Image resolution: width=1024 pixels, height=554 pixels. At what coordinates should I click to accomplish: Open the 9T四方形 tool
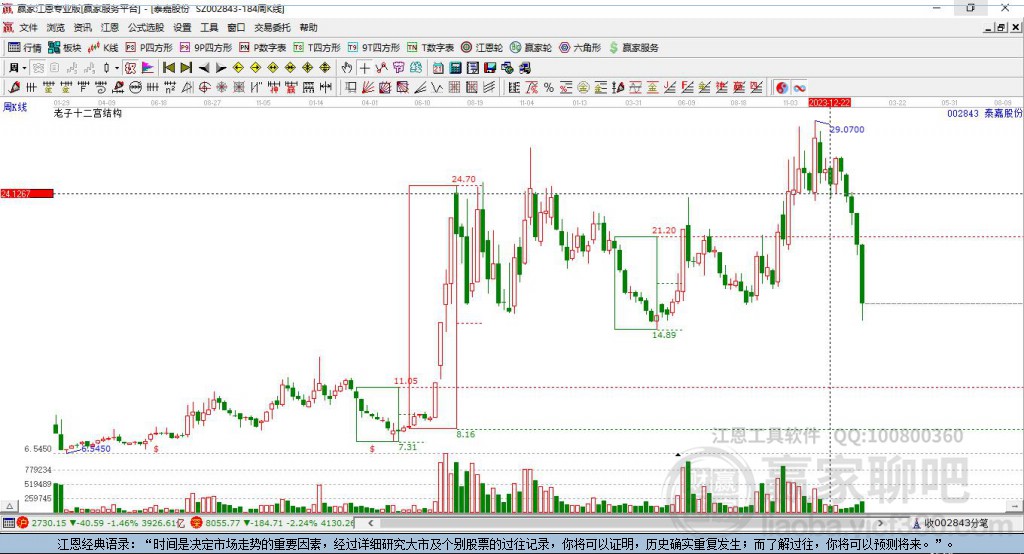tap(374, 48)
